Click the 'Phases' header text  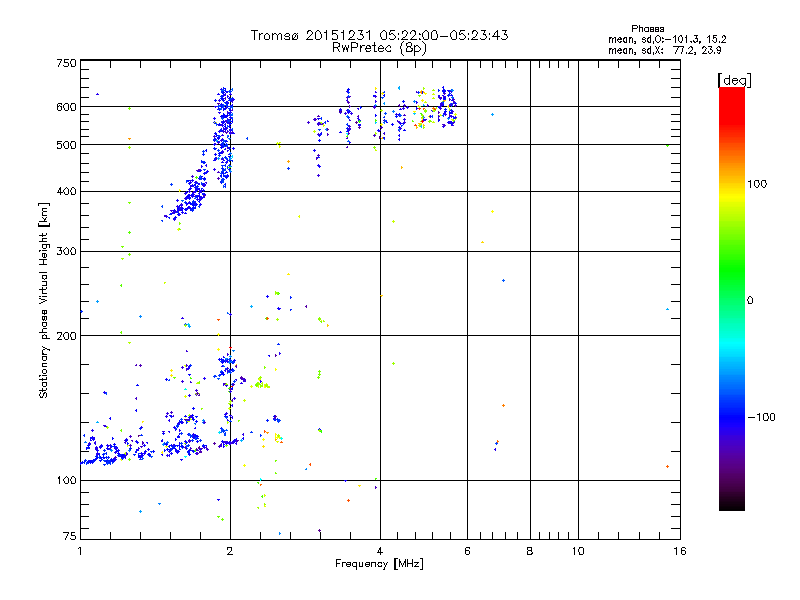pyautogui.click(x=647, y=29)
